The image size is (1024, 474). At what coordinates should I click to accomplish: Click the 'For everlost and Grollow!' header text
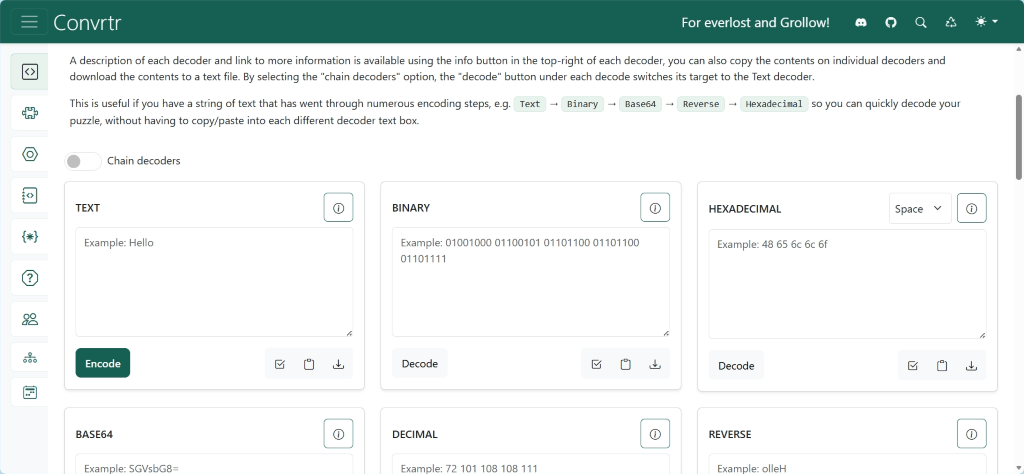756,22
